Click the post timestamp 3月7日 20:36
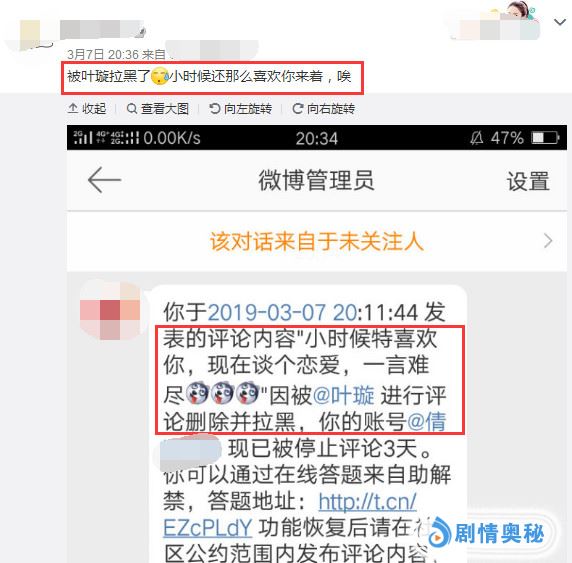 (103, 55)
